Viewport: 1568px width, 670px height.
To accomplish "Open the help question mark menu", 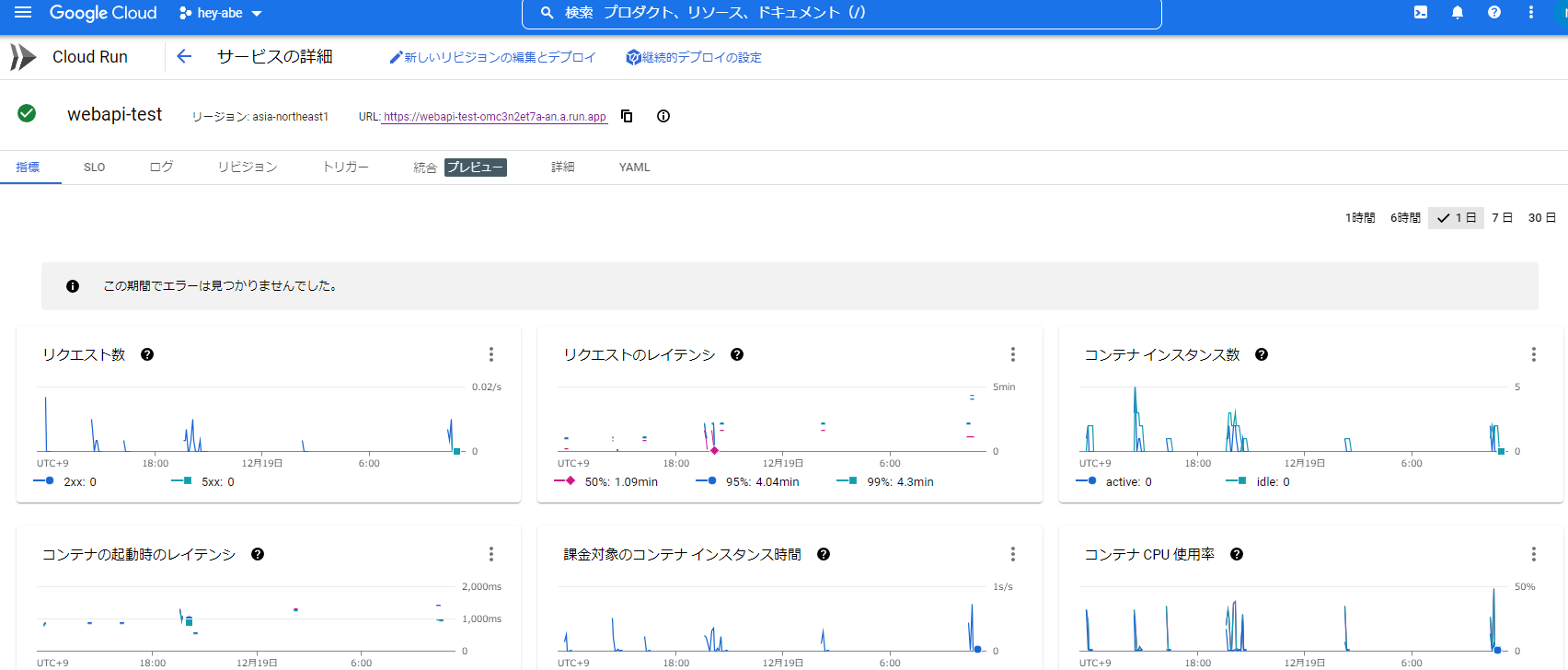I will [1494, 13].
